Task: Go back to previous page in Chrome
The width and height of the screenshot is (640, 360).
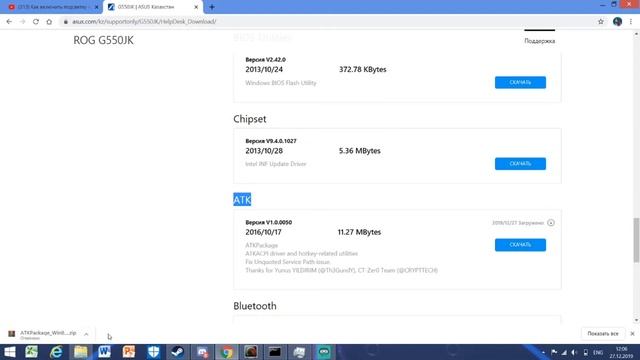Action: pos(9,22)
